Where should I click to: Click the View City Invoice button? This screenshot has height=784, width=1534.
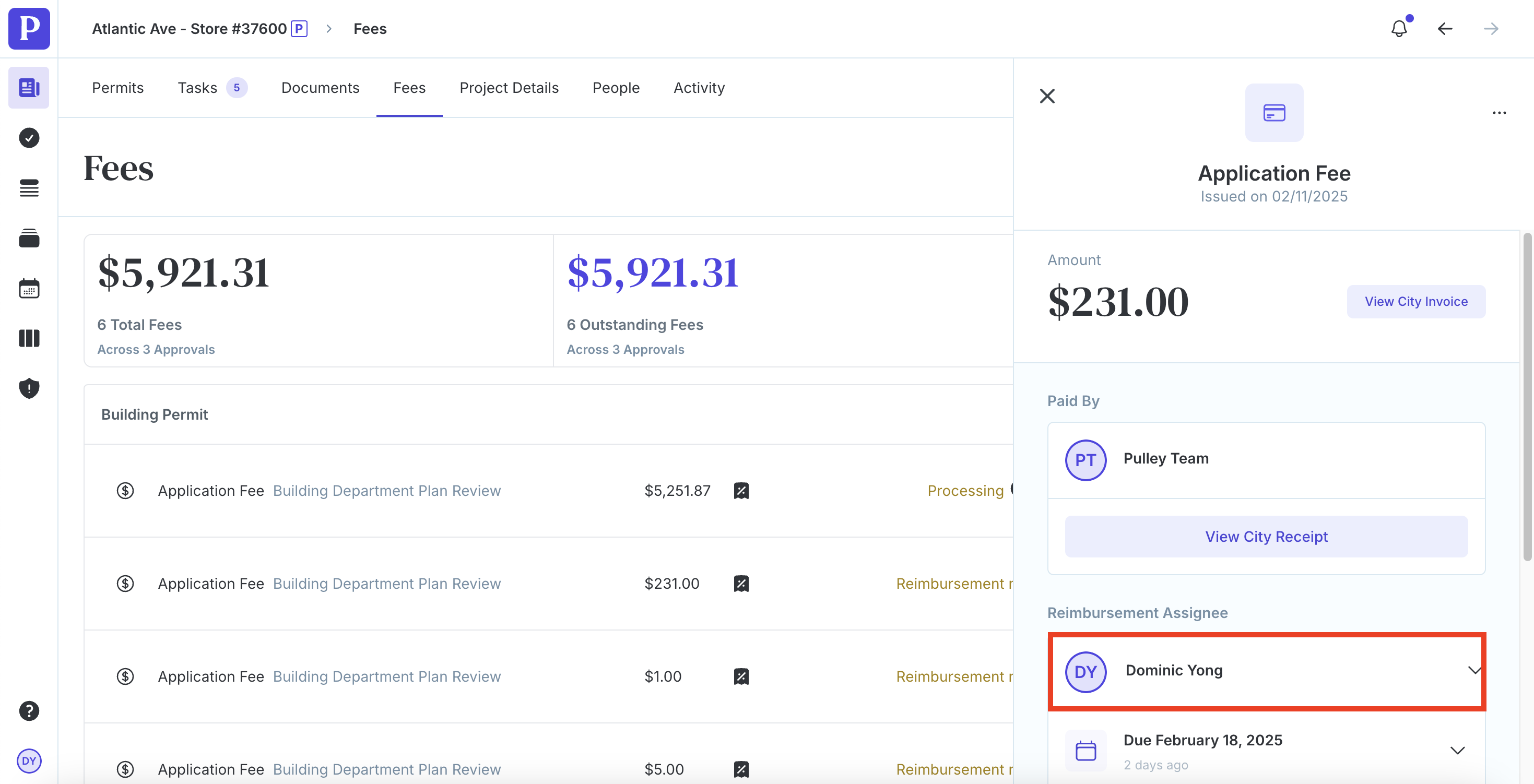1415,301
